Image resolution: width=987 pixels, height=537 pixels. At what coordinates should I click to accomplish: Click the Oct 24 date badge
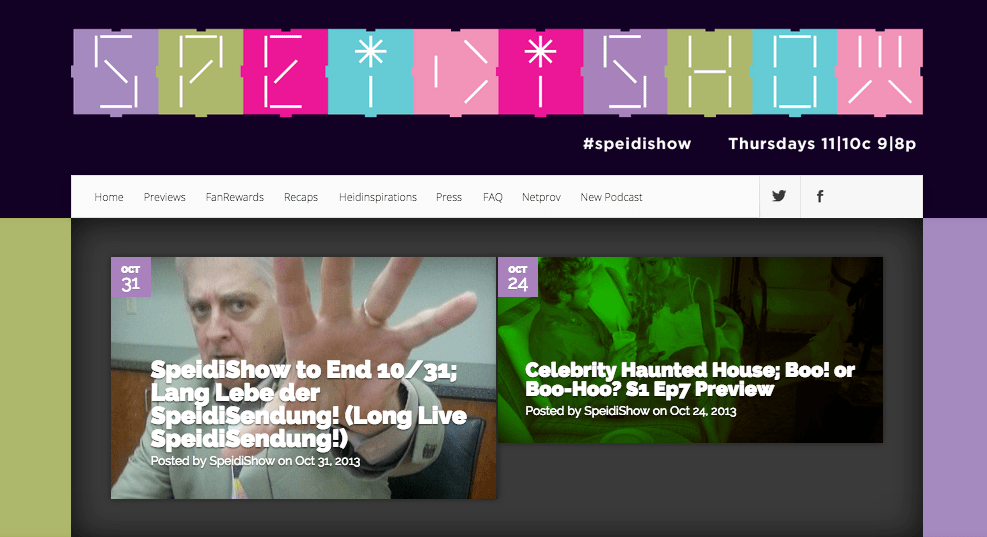[517, 276]
